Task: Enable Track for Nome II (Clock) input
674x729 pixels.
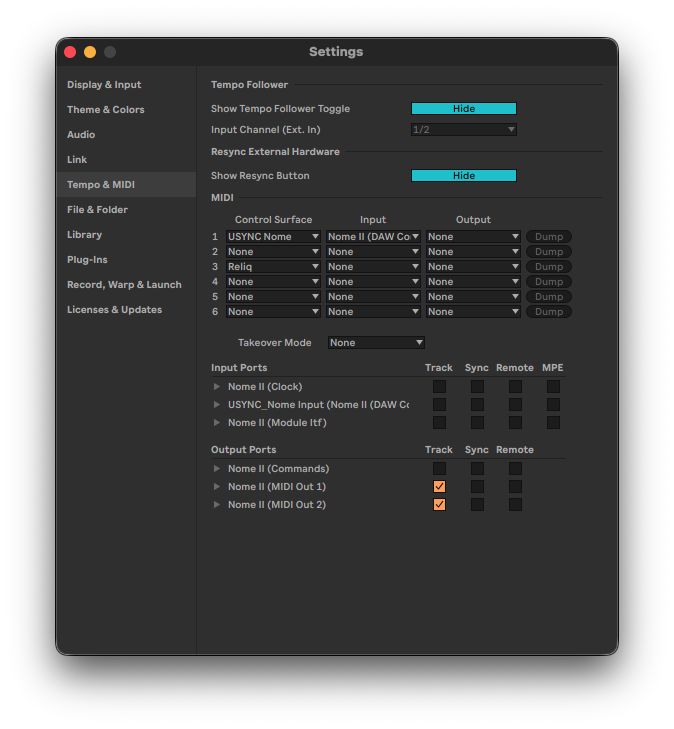Action: 439,387
